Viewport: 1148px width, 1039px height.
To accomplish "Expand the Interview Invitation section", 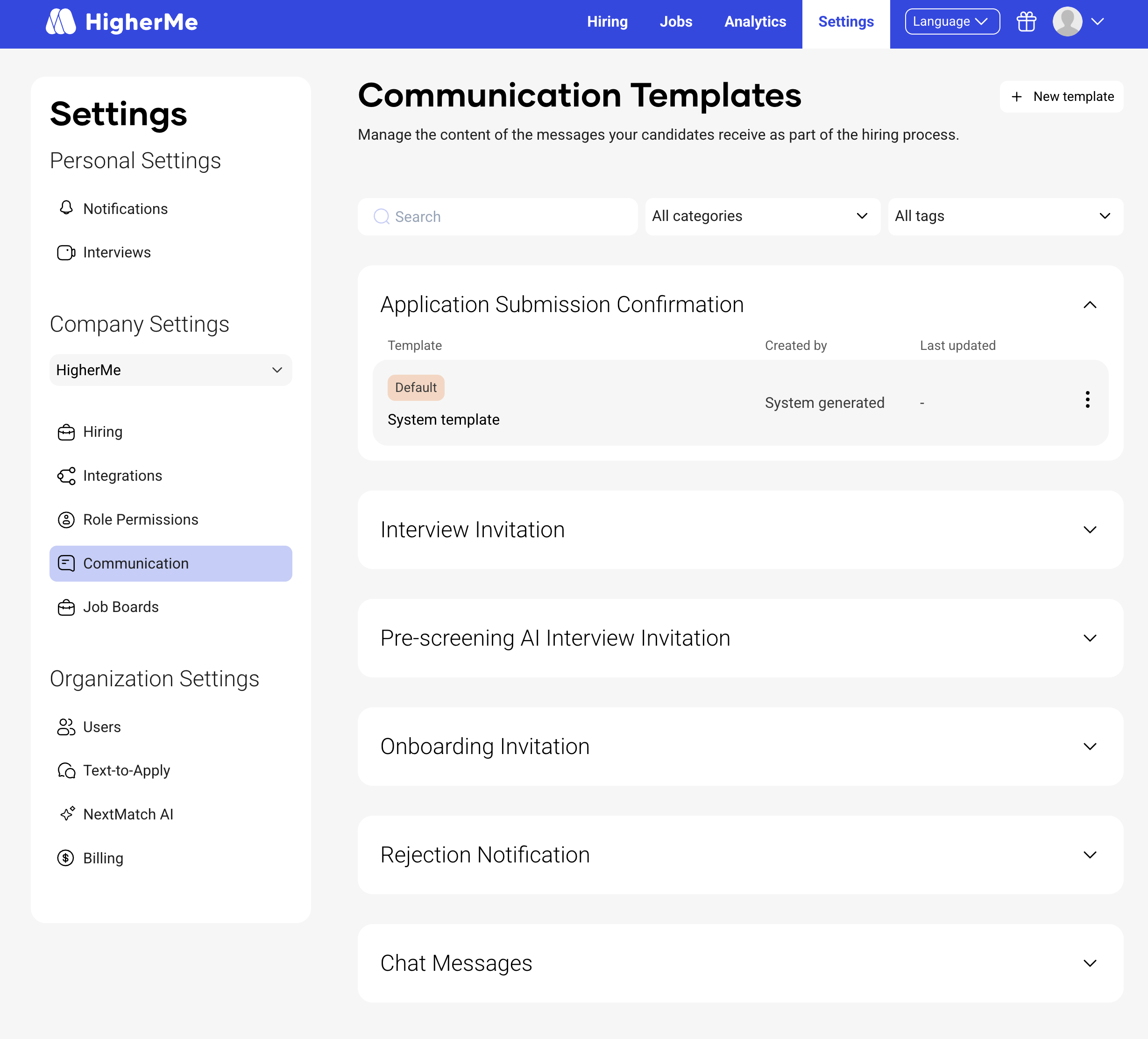I will [x=1089, y=530].
